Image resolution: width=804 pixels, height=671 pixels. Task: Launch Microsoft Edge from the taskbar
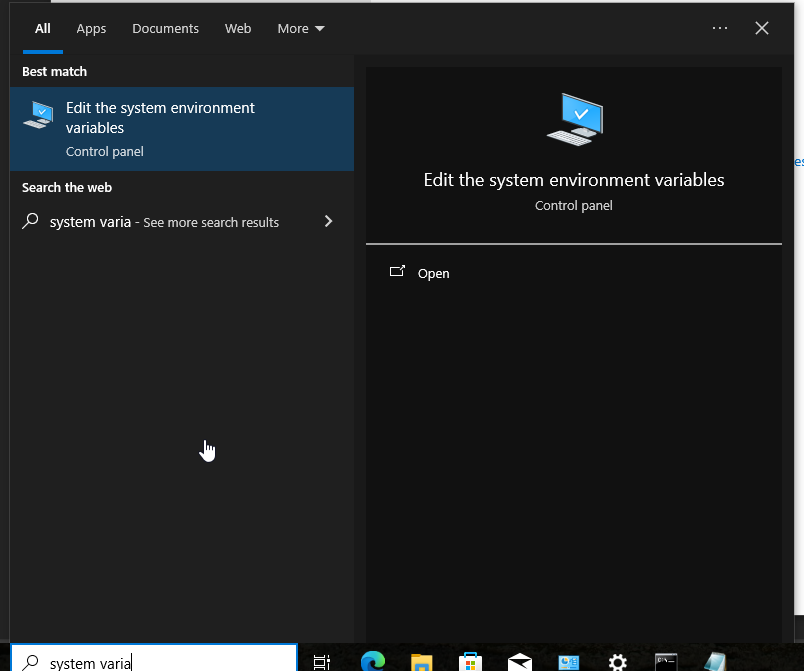(373, 661)
